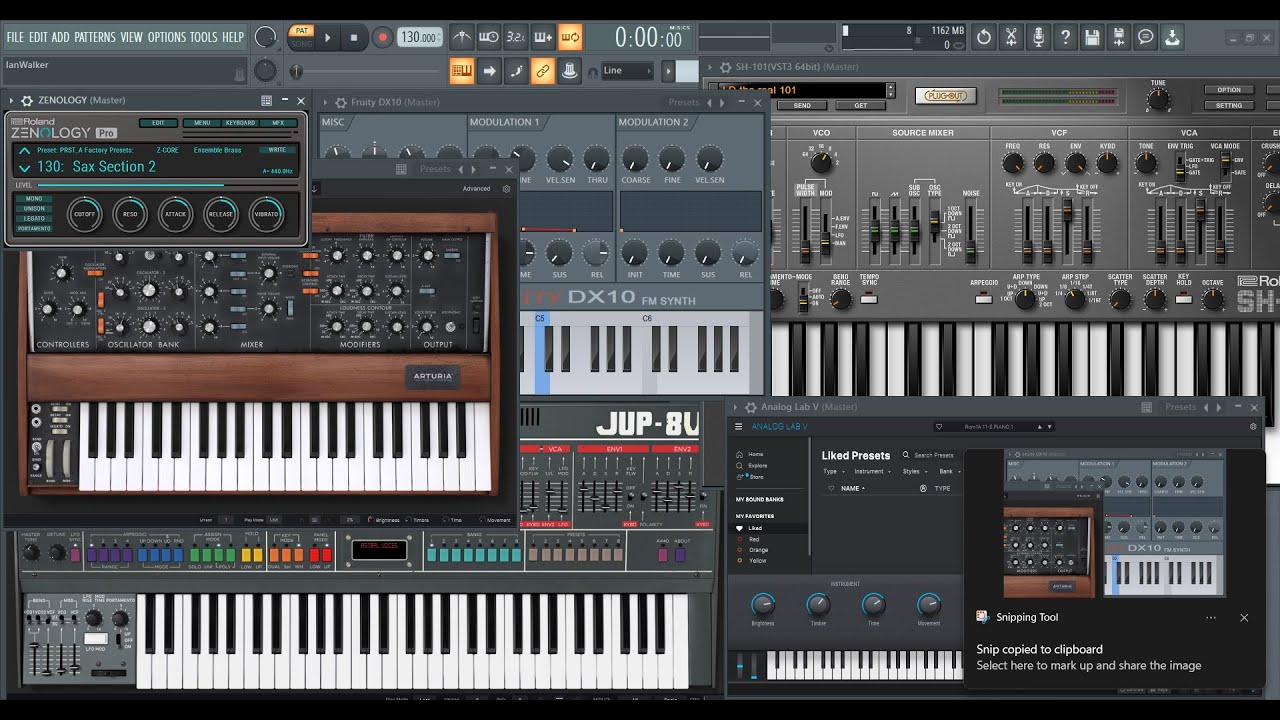Click the one-click audio recording microphone
This screenshot has height=720, width=1280.
[x=1038, y=38]
